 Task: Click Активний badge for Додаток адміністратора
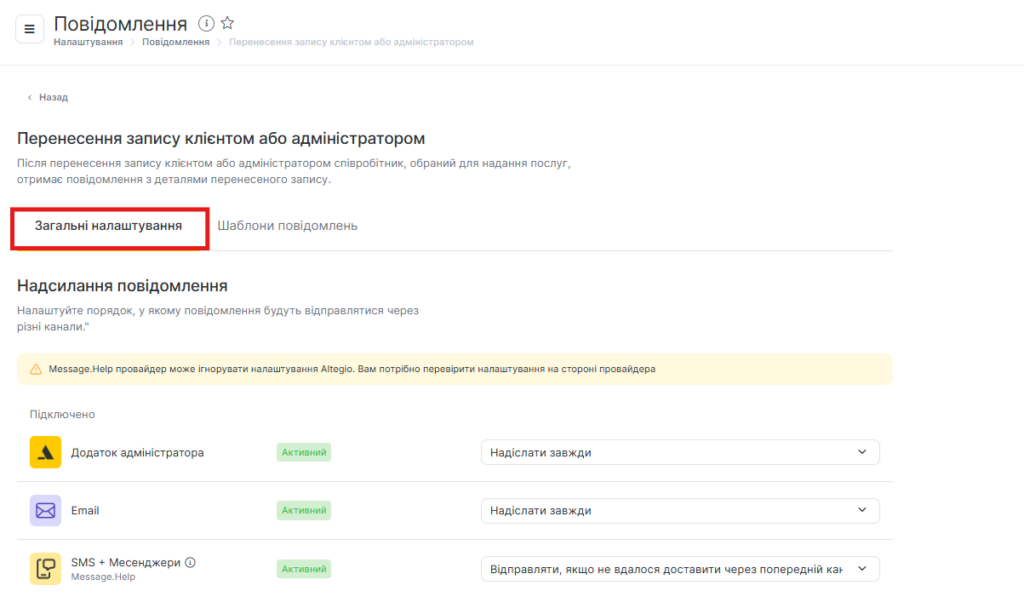coord(303,453)
